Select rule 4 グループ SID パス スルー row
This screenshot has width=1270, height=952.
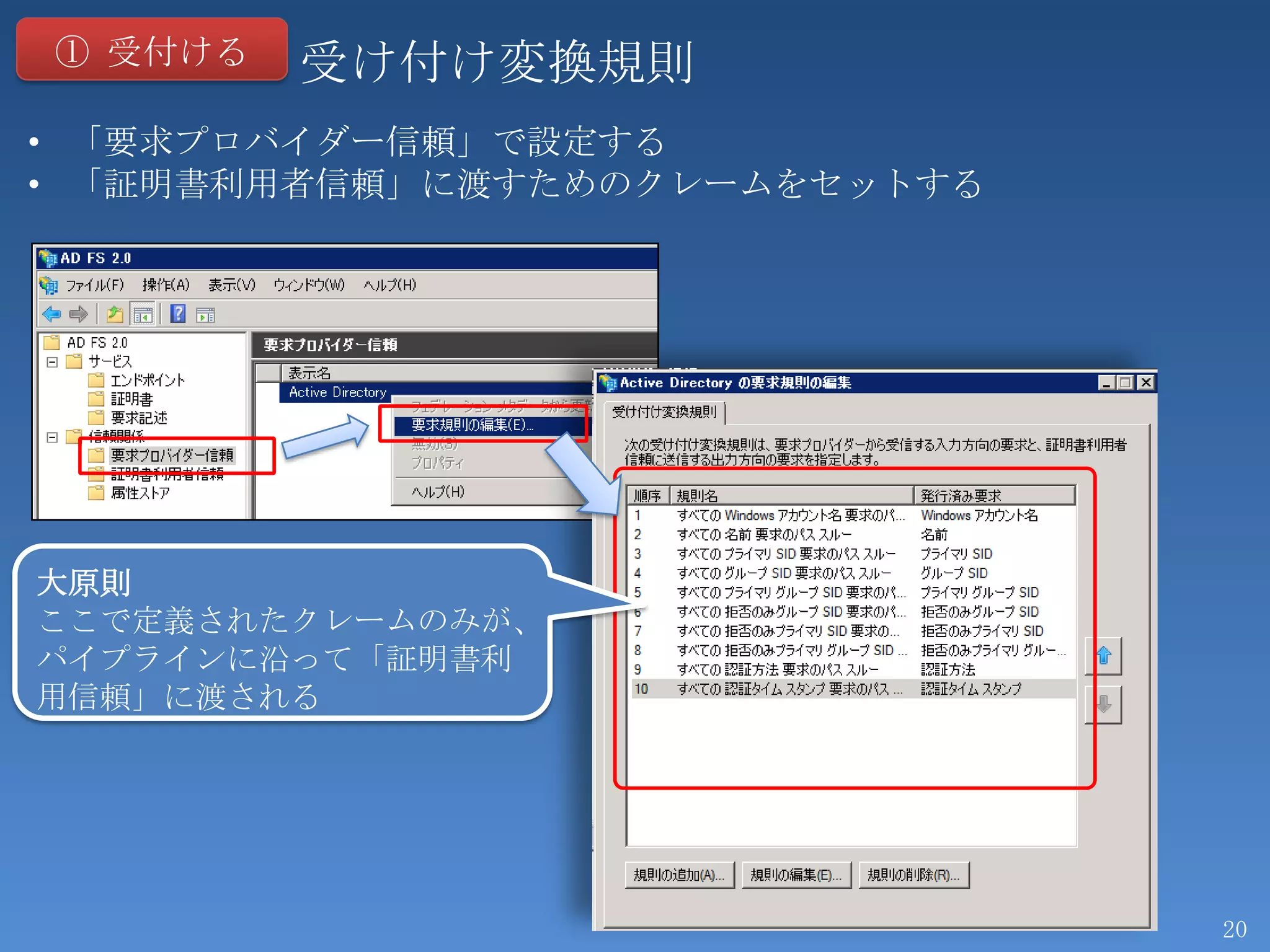[x=853, y=573]
